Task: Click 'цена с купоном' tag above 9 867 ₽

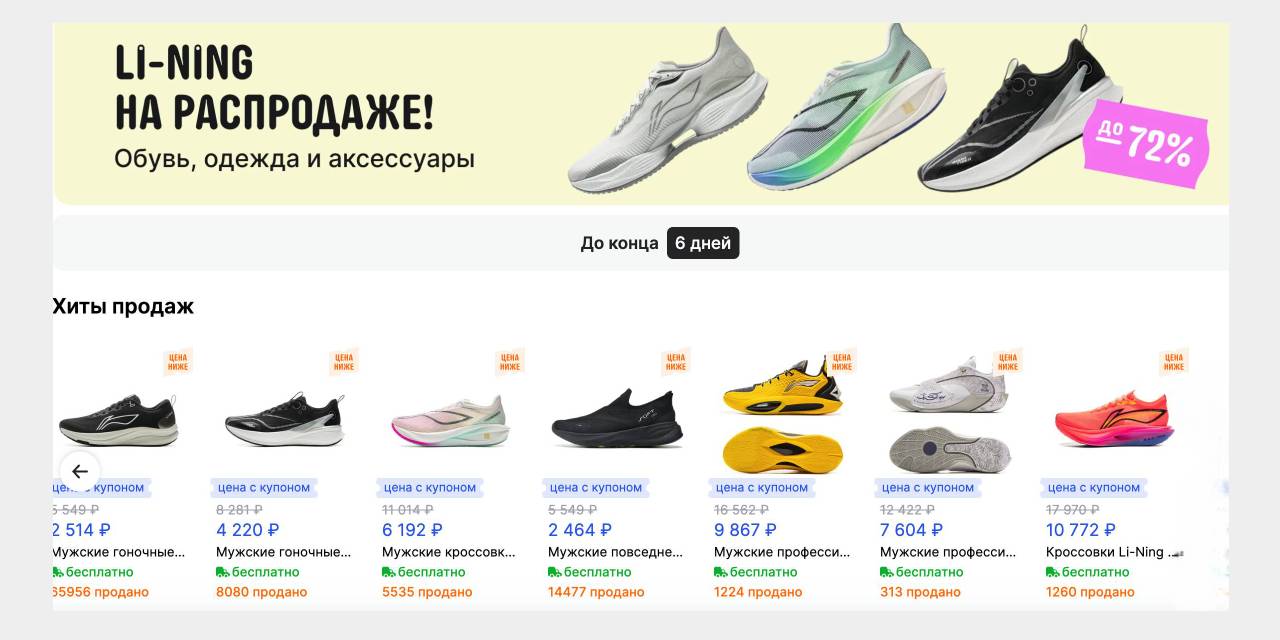Action: [762, 488]
